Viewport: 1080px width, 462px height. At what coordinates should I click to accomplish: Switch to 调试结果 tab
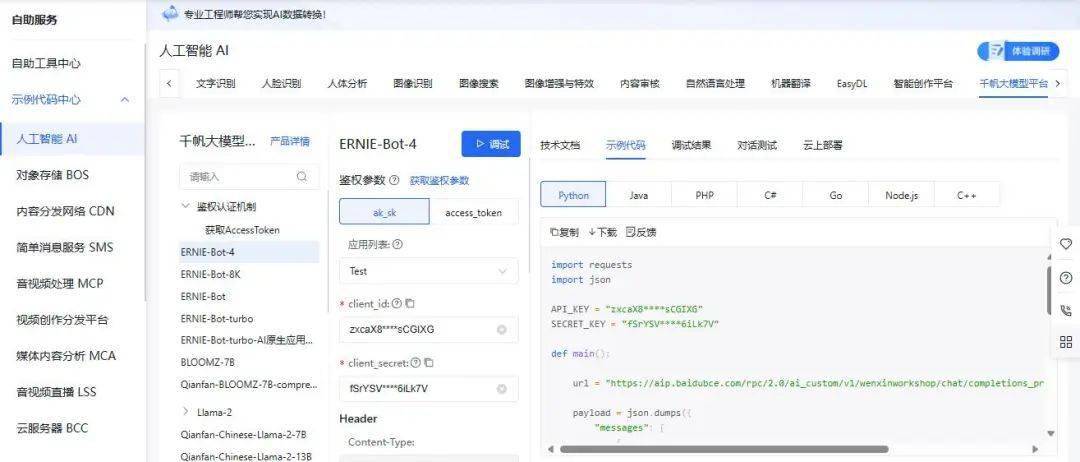(692, 145)
